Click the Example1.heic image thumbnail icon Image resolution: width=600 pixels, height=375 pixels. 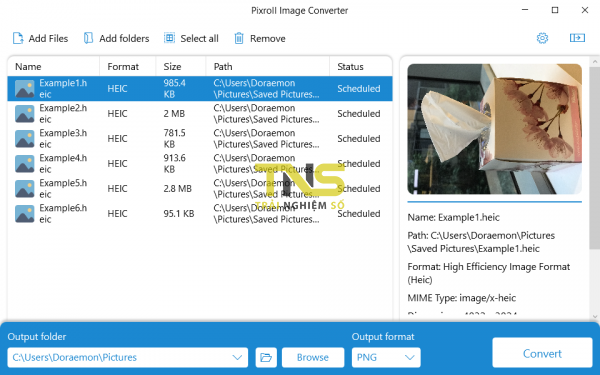(x=25, y=89)
